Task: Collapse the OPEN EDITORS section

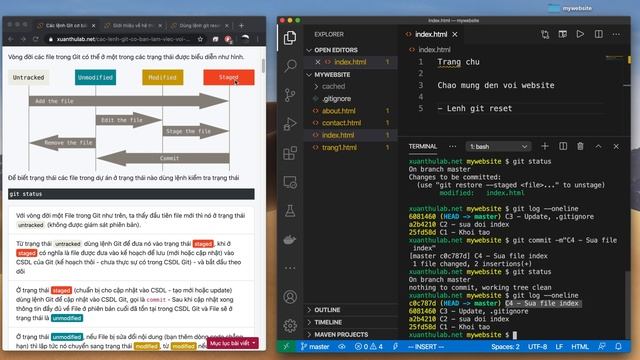Action: tap(309, 50)
